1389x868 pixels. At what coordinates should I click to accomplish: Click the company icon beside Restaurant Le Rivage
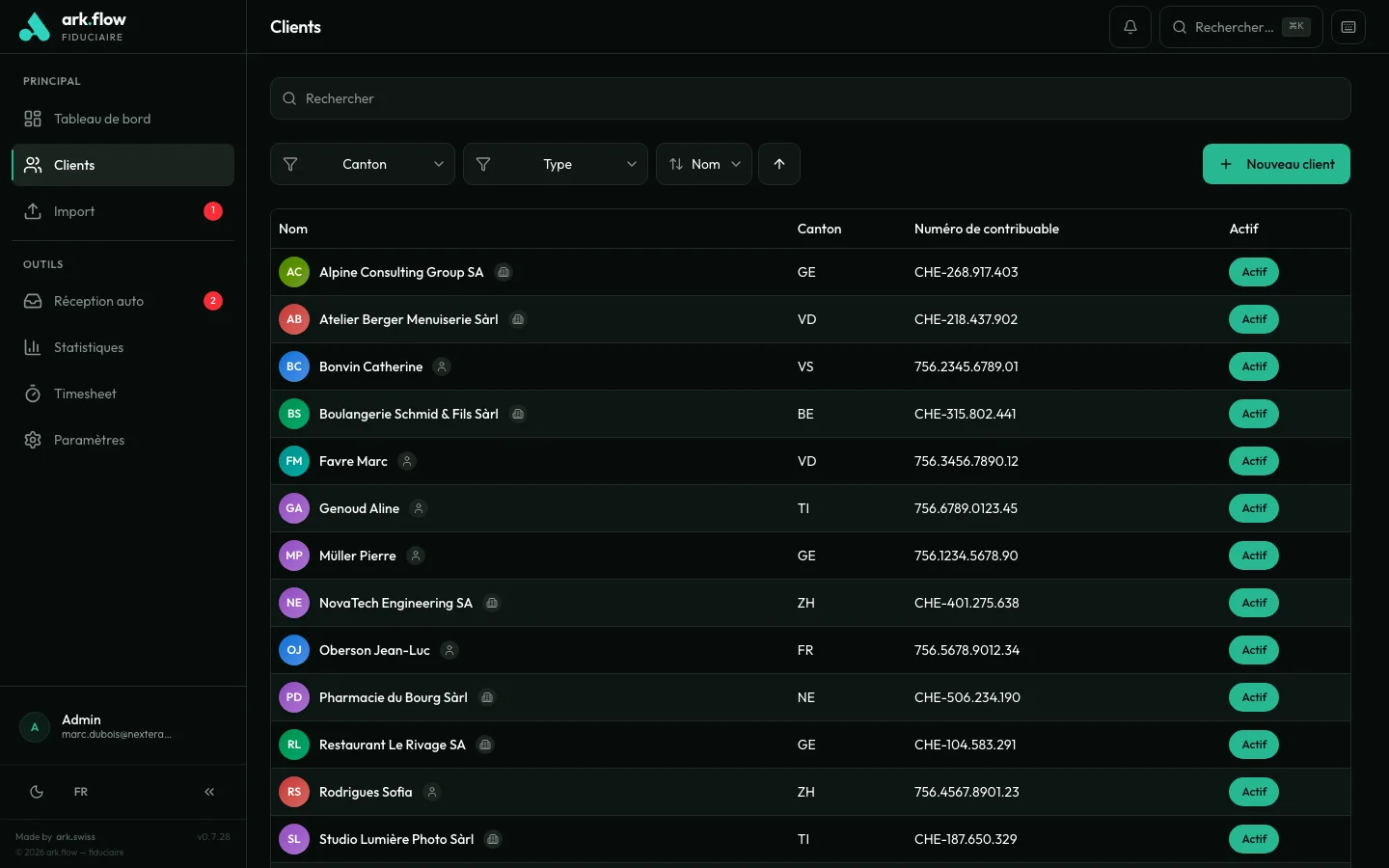tap(485, 745)
